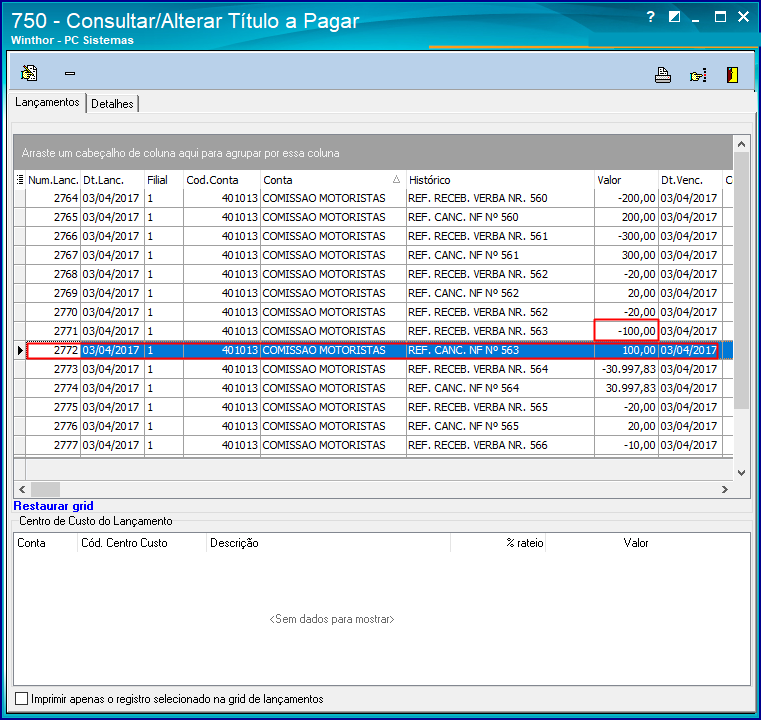Click the Conta header in Centro de Custo
The image size is (761, 720).
[x=46, y=543]
